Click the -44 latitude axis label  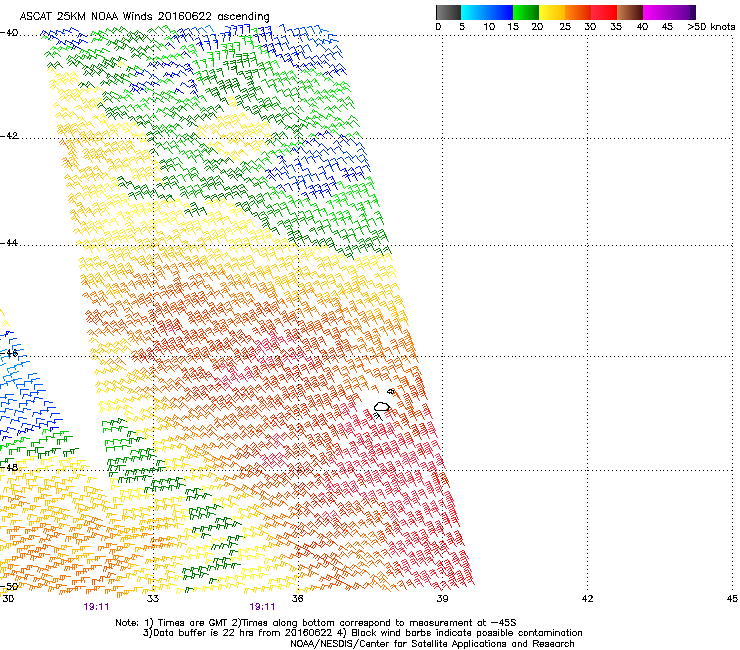tap(9, 243)
